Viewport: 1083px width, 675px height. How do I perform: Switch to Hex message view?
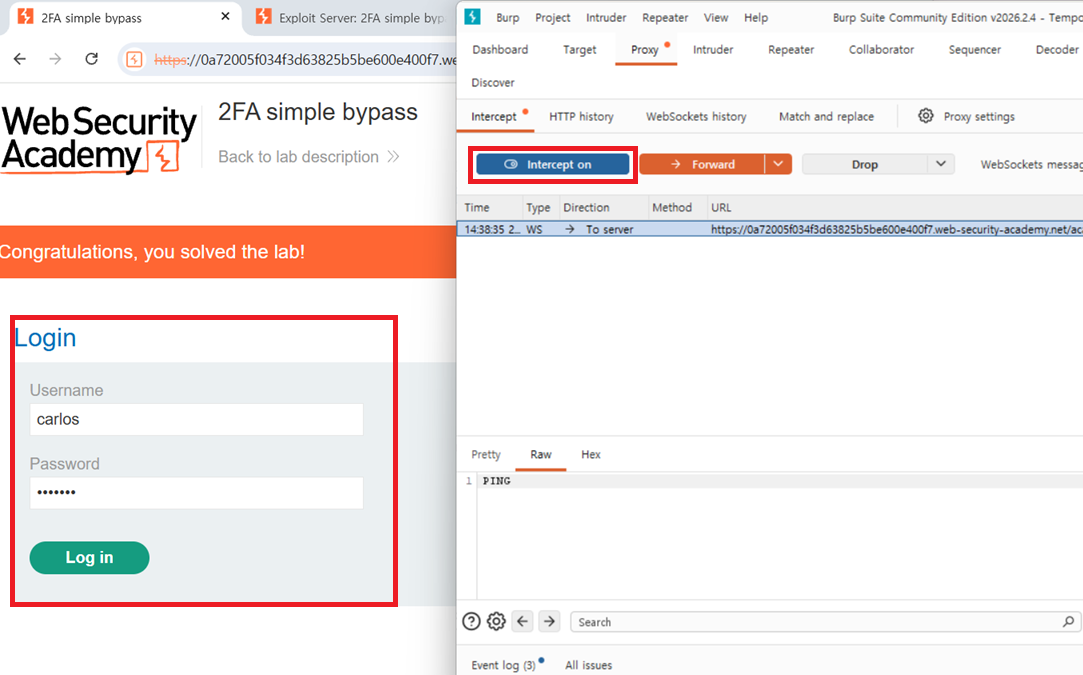coord(591,455)
